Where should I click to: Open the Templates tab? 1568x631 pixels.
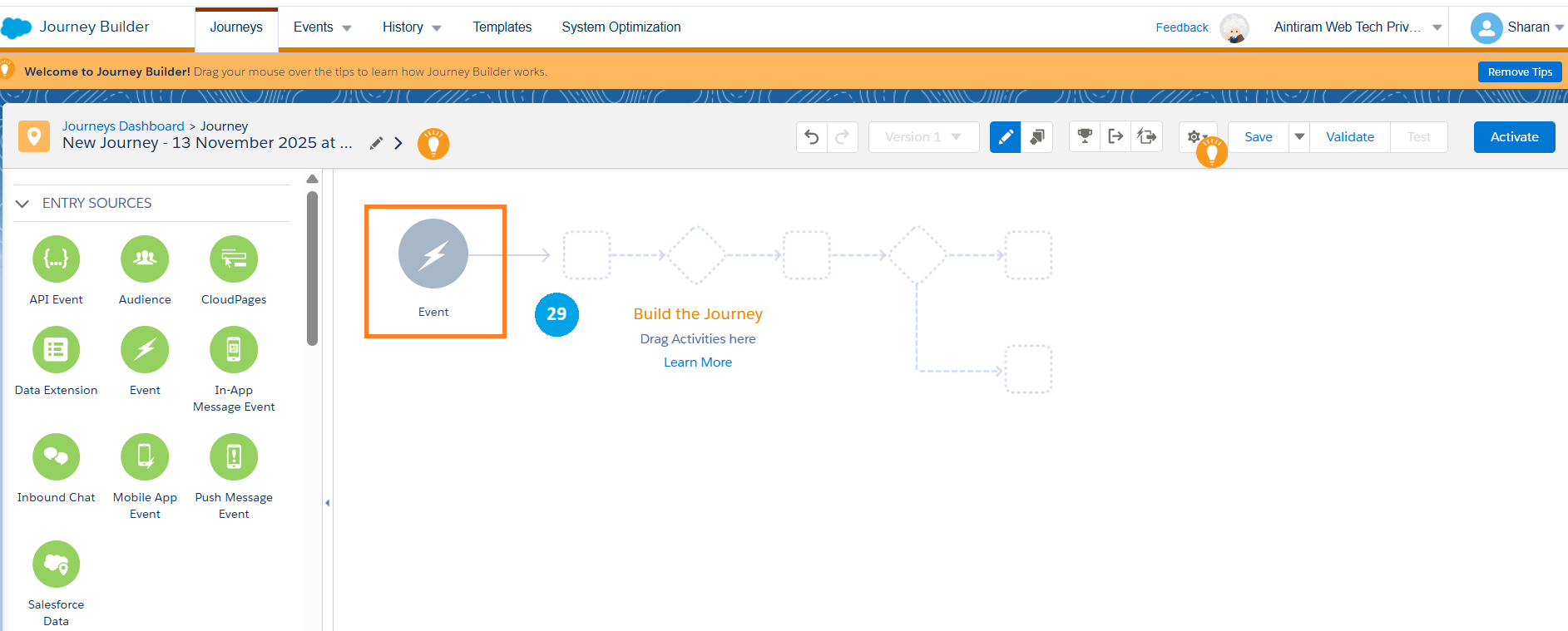point(502,27)
